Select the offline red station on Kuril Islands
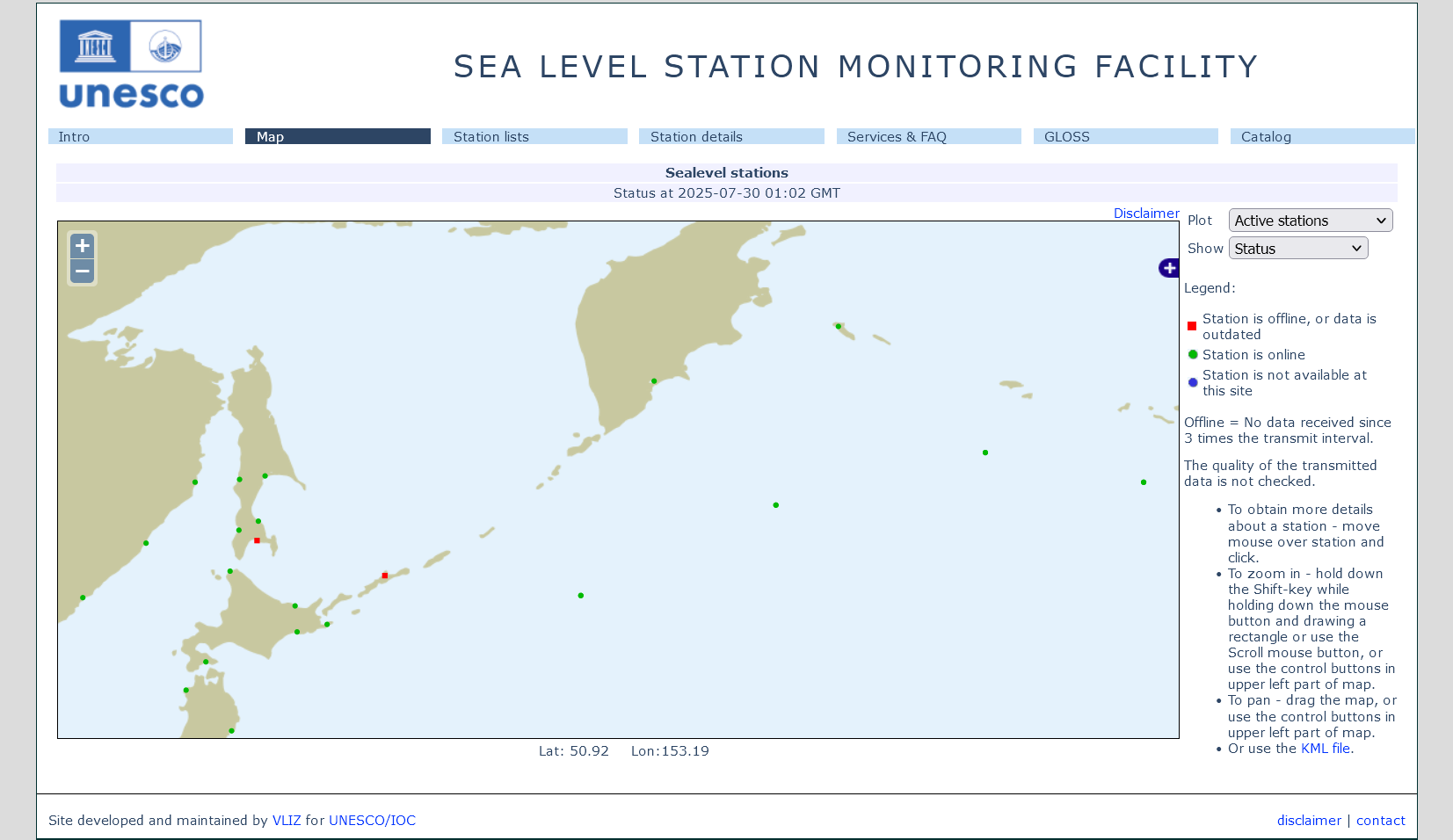Image resolution: width=1453 pixels, height=840 pixels. click(x=385, y=576)
